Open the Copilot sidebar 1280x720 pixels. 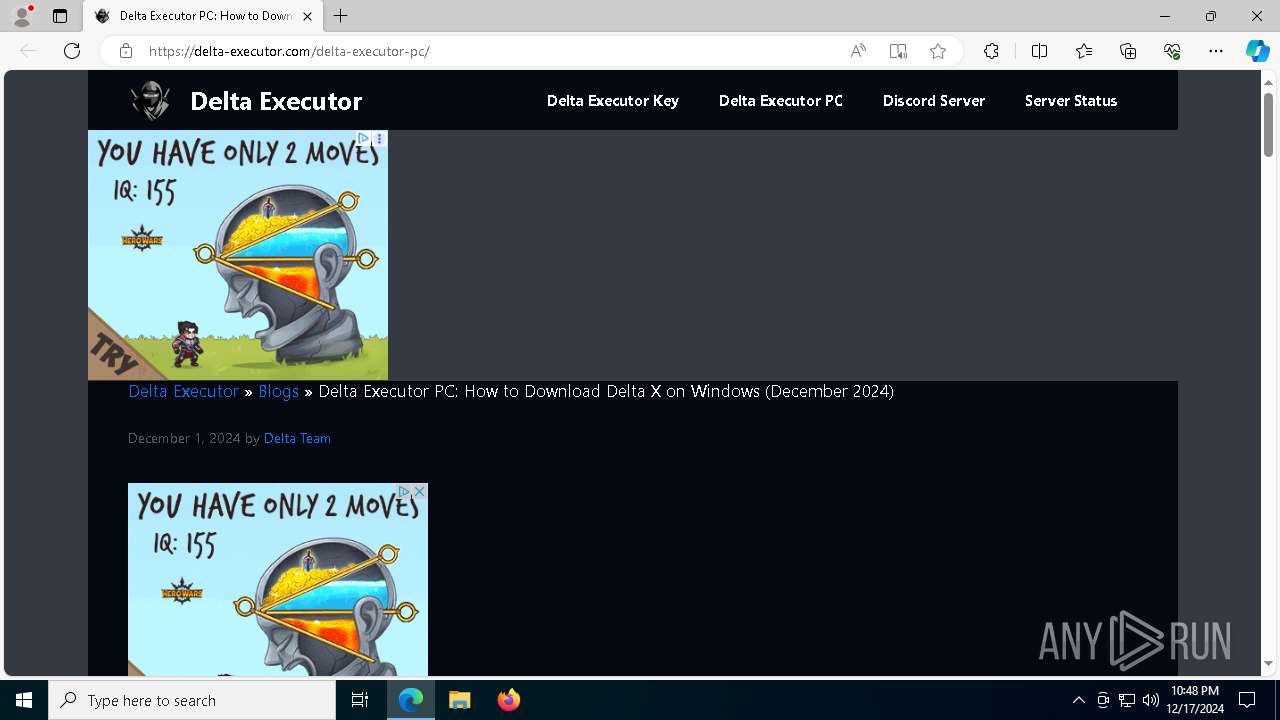(1257, 51)
